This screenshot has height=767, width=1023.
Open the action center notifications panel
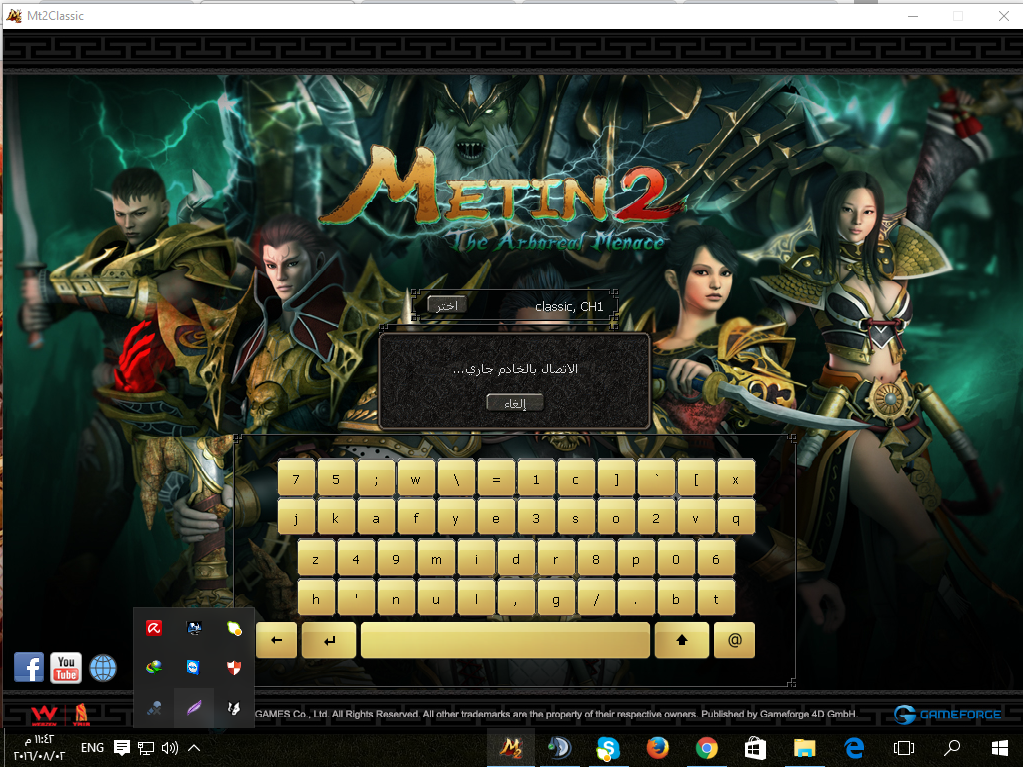[122, 748]
